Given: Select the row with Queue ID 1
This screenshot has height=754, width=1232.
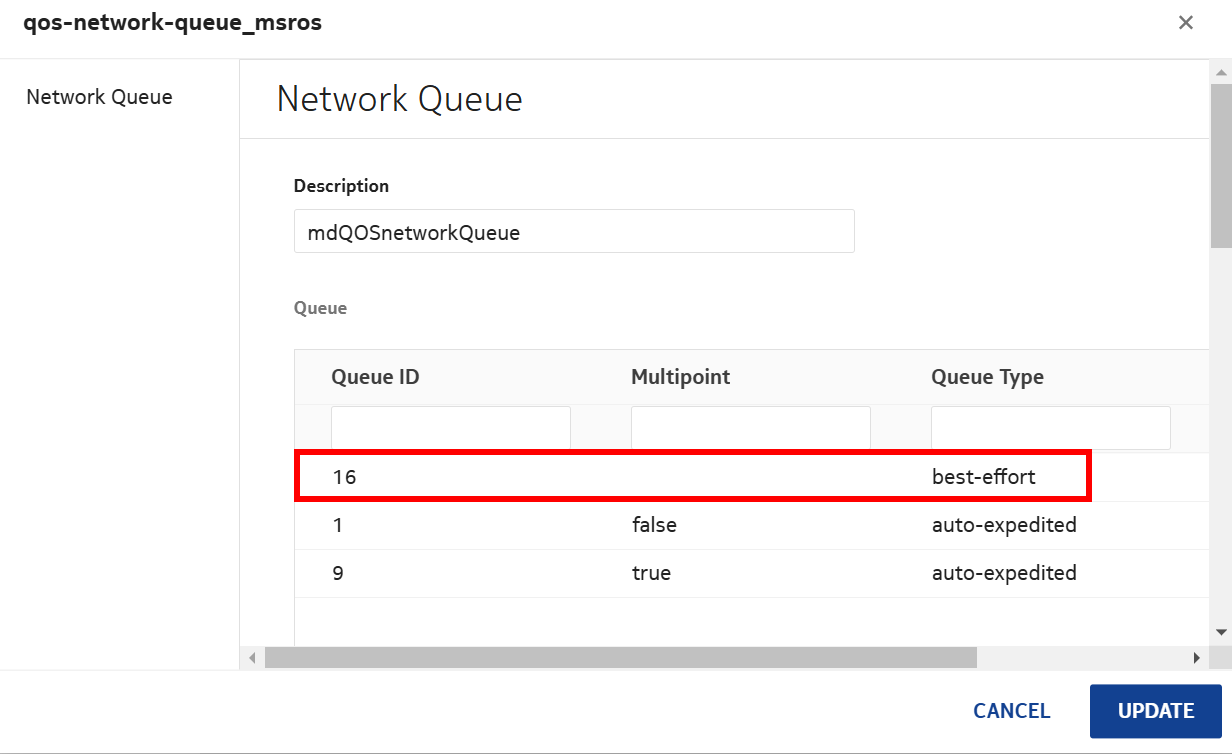Looking at the screenshot, I should coord(692,525).
